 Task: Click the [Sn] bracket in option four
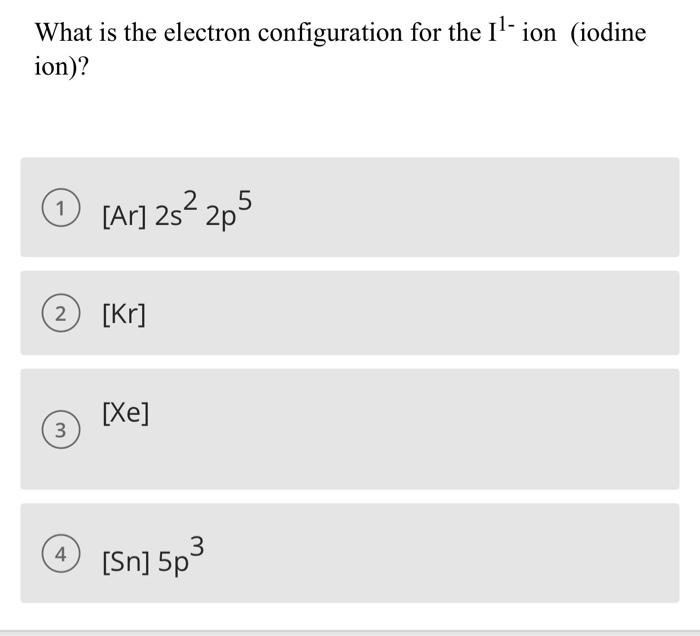tap(126, 562)
